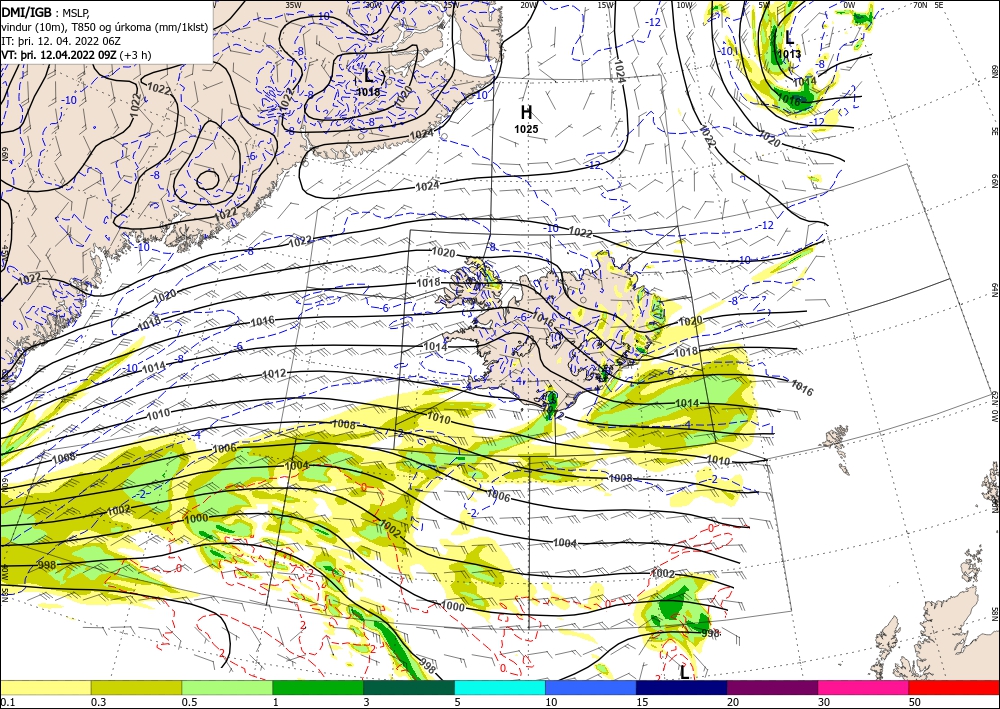Viewport: 1000px width, 709px height.
Task: Click the navy 15–20 legend swatch
Action: coord(682,688)
